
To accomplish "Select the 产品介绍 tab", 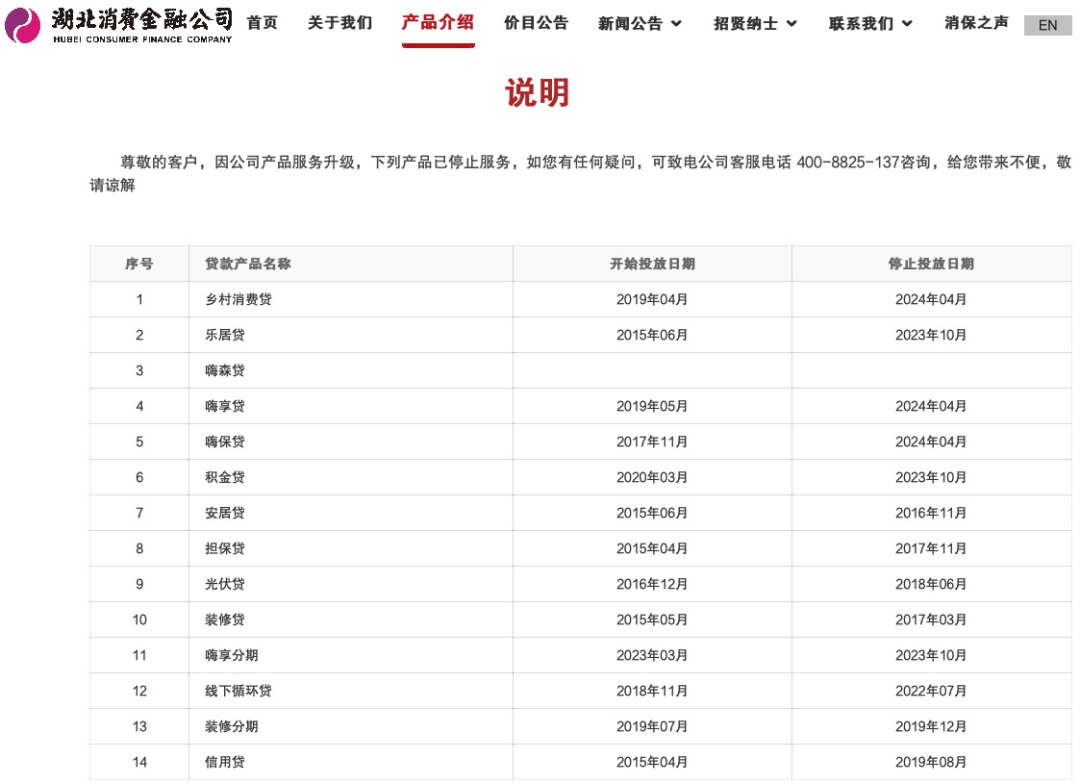I will click(438, 23).
